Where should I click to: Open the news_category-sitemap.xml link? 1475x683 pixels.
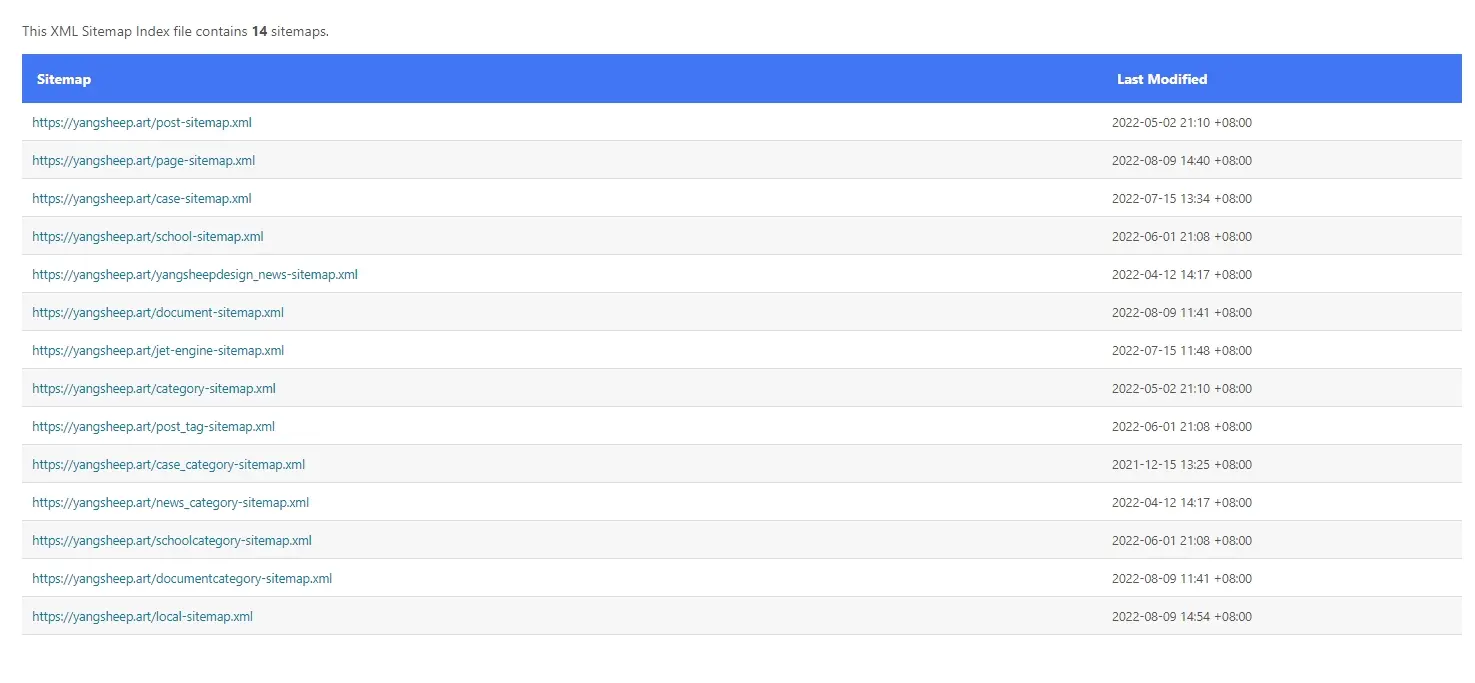pyautogui.click(x=171, y=502)
